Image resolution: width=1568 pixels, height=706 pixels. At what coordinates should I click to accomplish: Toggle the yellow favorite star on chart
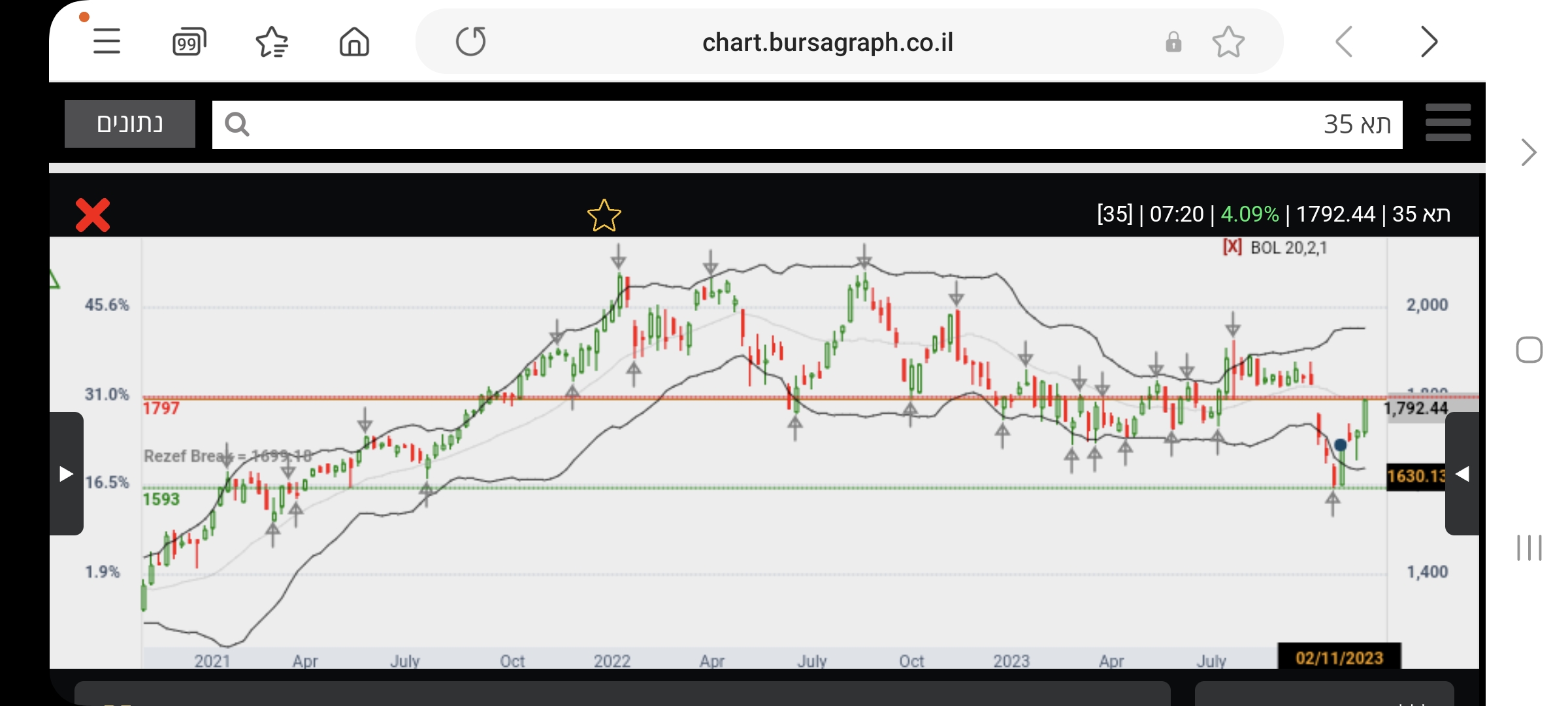tap(604, 216)
